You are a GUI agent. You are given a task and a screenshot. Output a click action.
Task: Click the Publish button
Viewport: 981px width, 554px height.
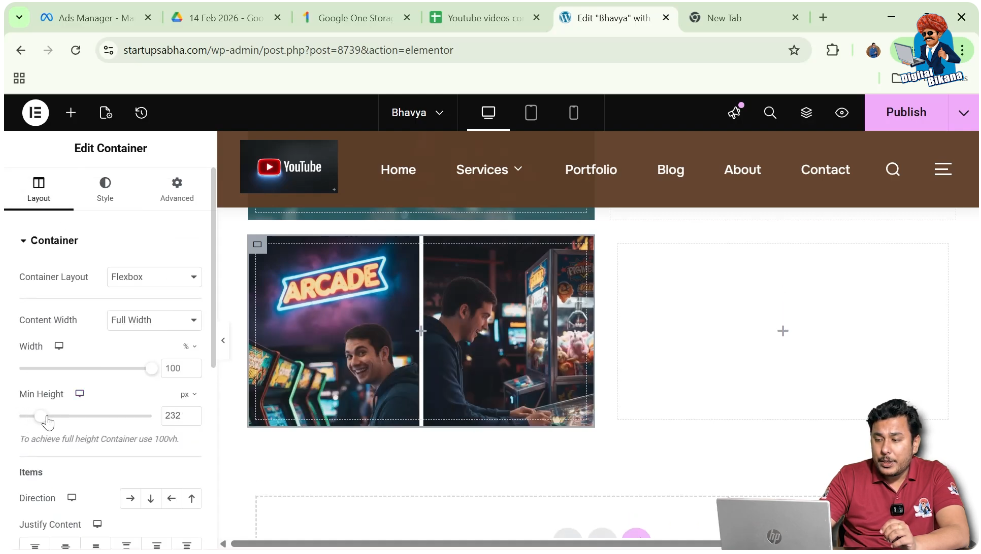click(x=906, y=113)
